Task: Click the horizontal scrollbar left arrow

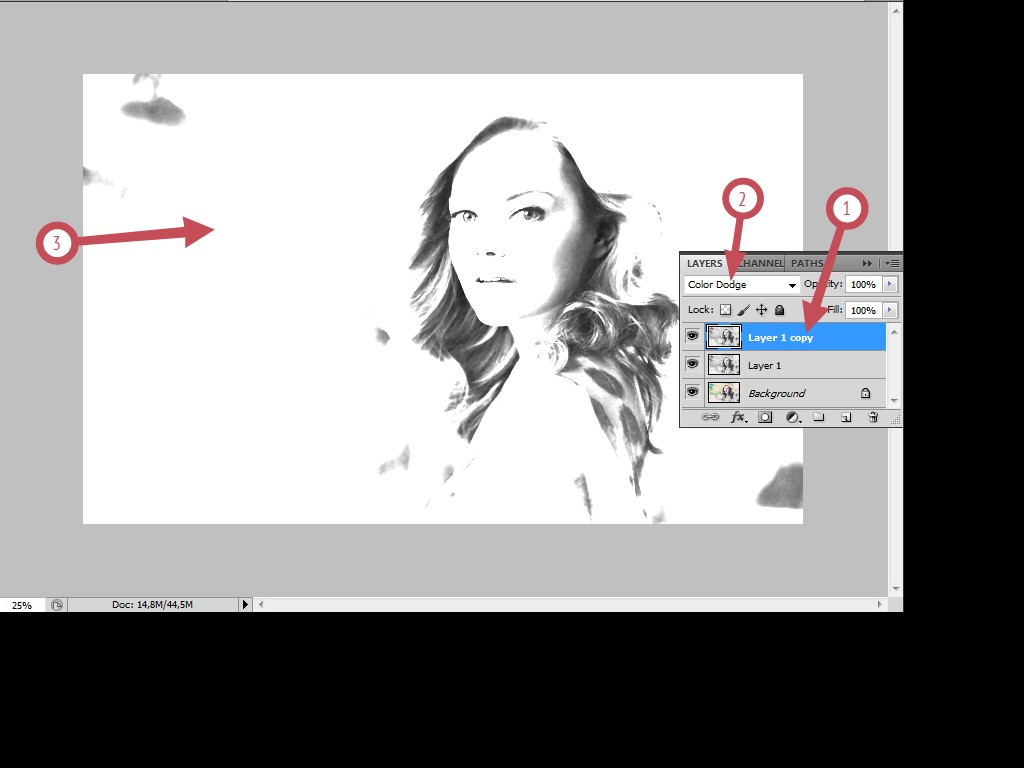Action: (261, 605)
